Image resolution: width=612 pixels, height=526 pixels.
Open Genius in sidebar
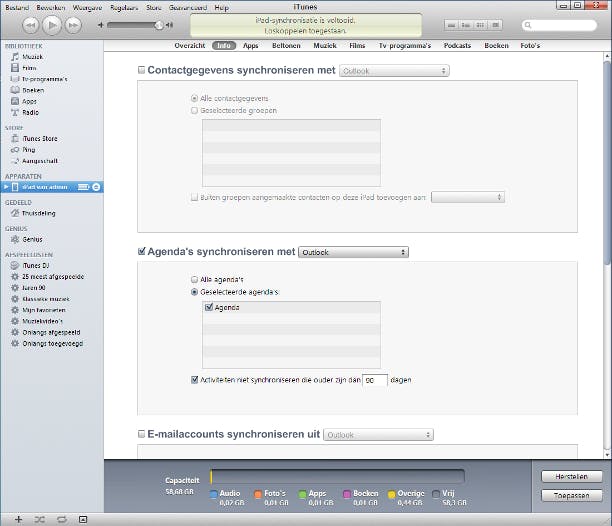click(x=32, y=239)
